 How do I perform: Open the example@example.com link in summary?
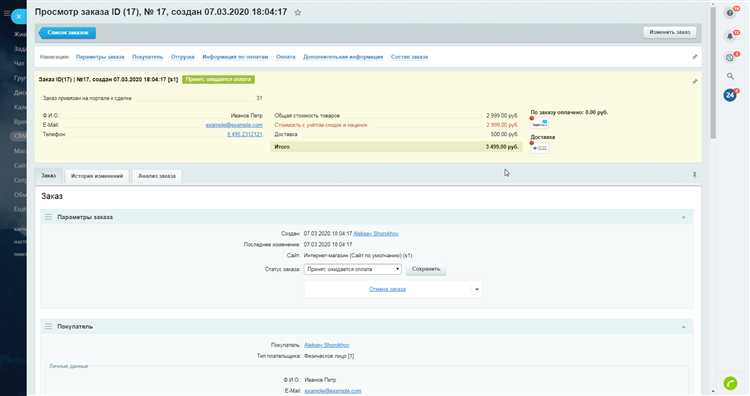[x=234, y=125]
